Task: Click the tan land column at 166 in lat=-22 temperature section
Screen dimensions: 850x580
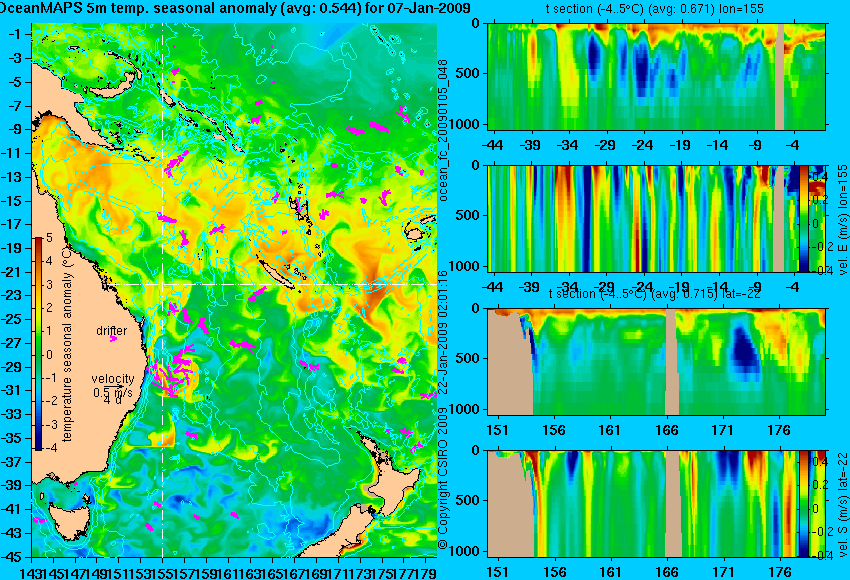Action: click(672, 362)
